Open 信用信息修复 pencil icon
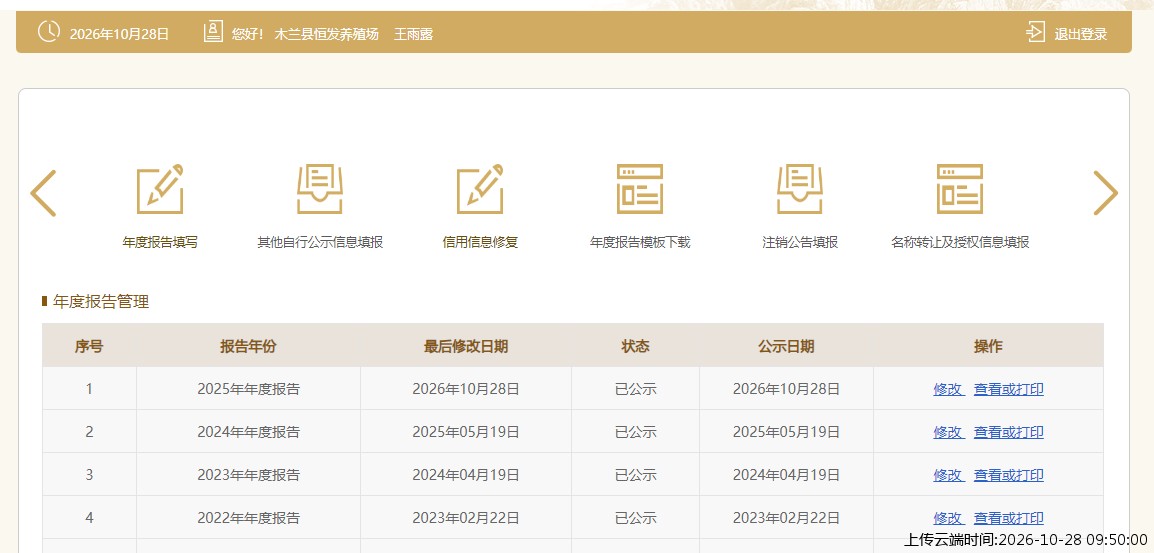Screen dimensions: 1154x553 click(480, 189)
